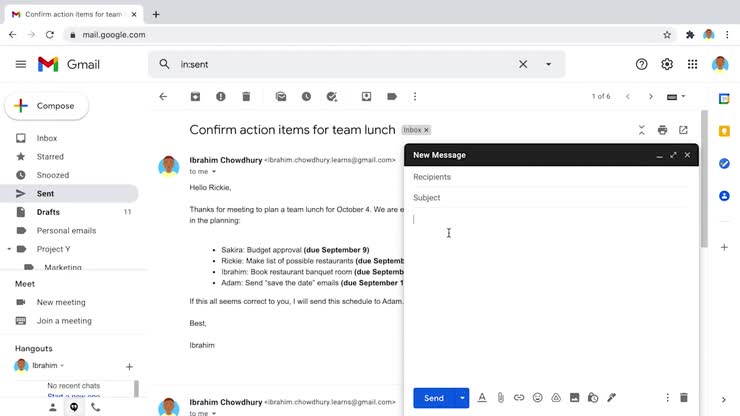The width and height of the screenshot is (740, 416).
Task: Start a new Hangouts conversation plus icon
Action: (129, 366)
